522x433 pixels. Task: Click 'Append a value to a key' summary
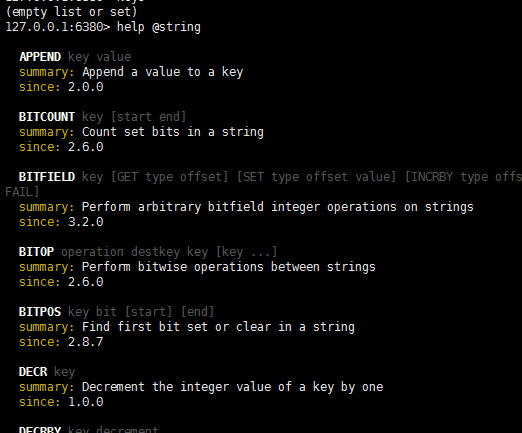pyautogui.click(x=163, y=72)
